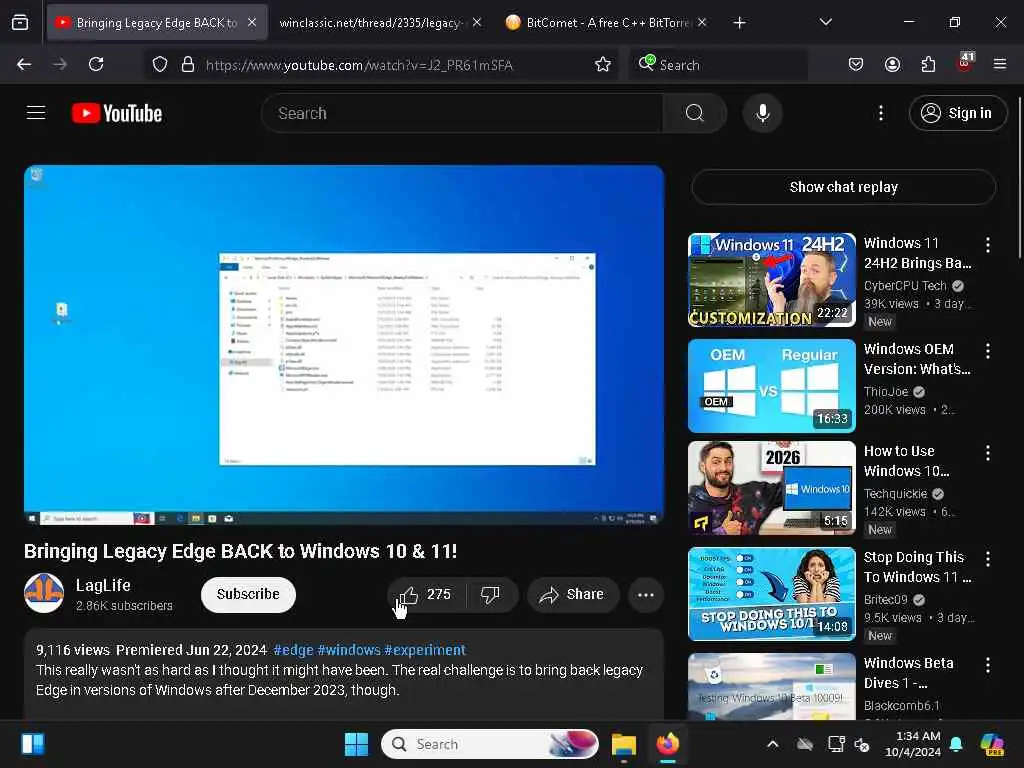Open the #edge hashtag link
The image size is (1024, 768).
click(293, 650)
